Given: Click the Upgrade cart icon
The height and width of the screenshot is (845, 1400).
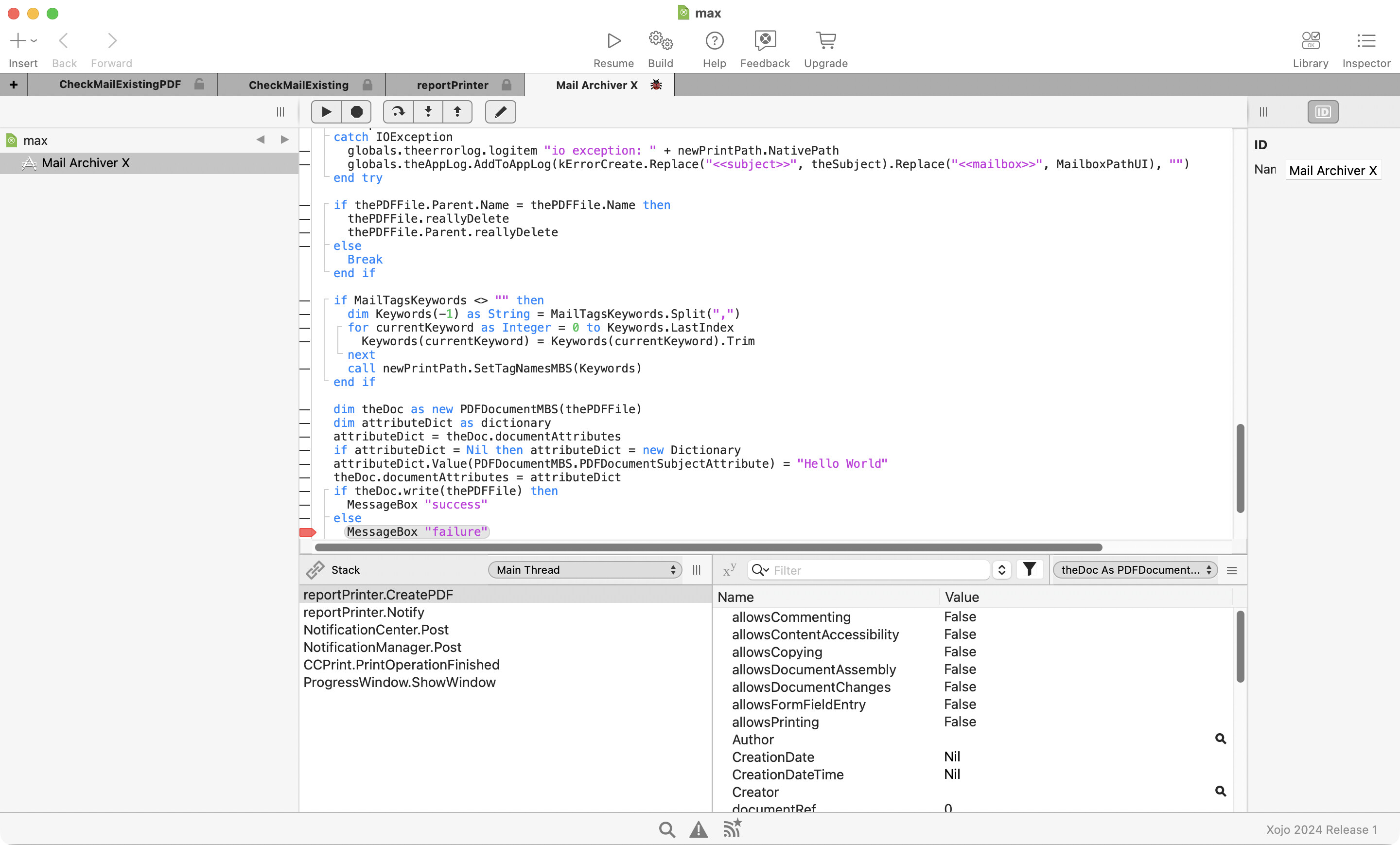Looking at the screenshot, I should point(825,40).
